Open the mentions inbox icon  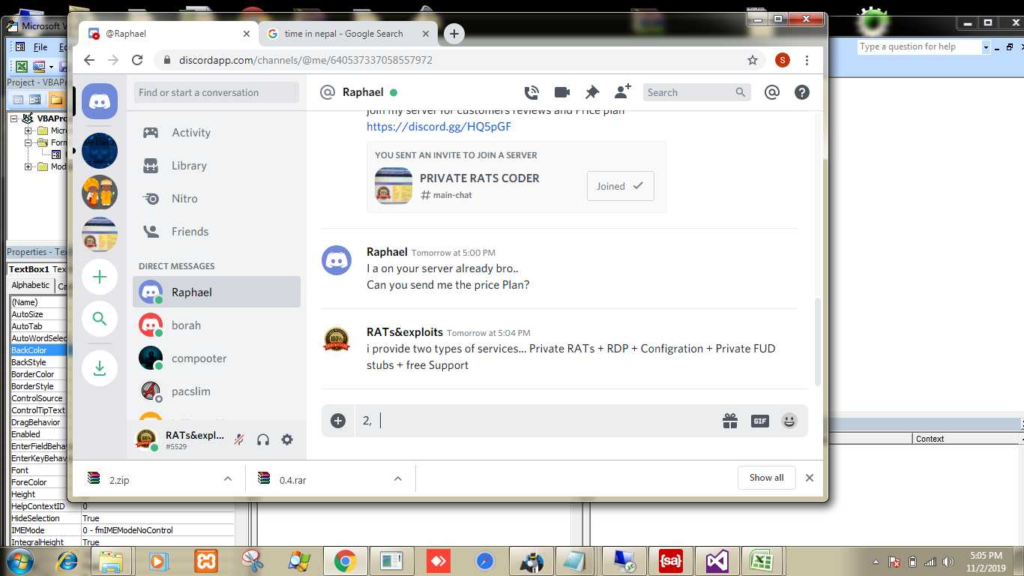pos(772,93)
